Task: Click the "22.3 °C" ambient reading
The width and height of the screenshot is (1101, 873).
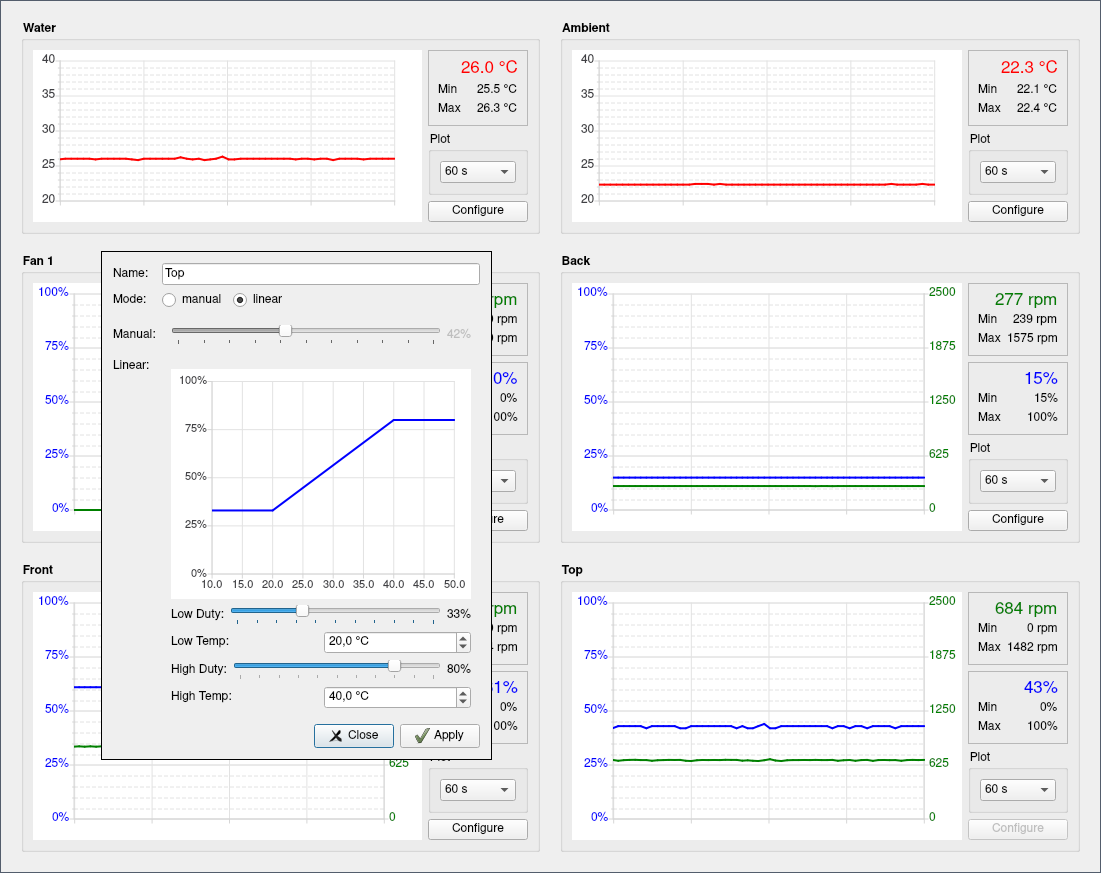Action: pyautogui.click(x=1029, y=67)
